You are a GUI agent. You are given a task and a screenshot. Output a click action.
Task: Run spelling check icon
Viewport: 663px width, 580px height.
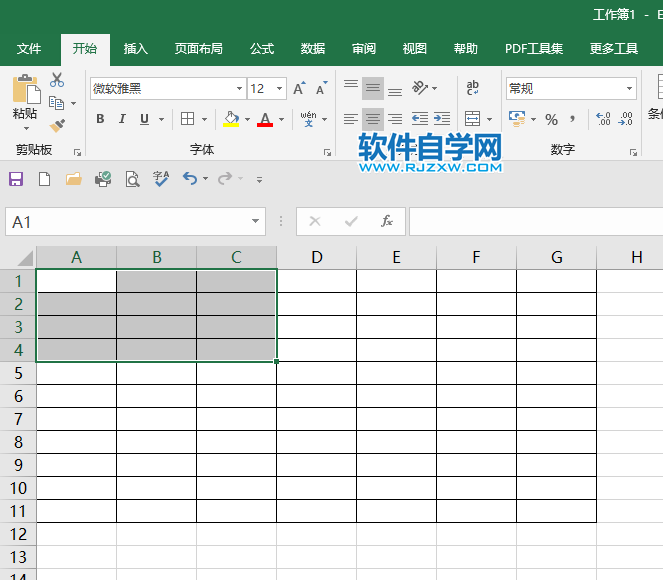pos(161,179)
